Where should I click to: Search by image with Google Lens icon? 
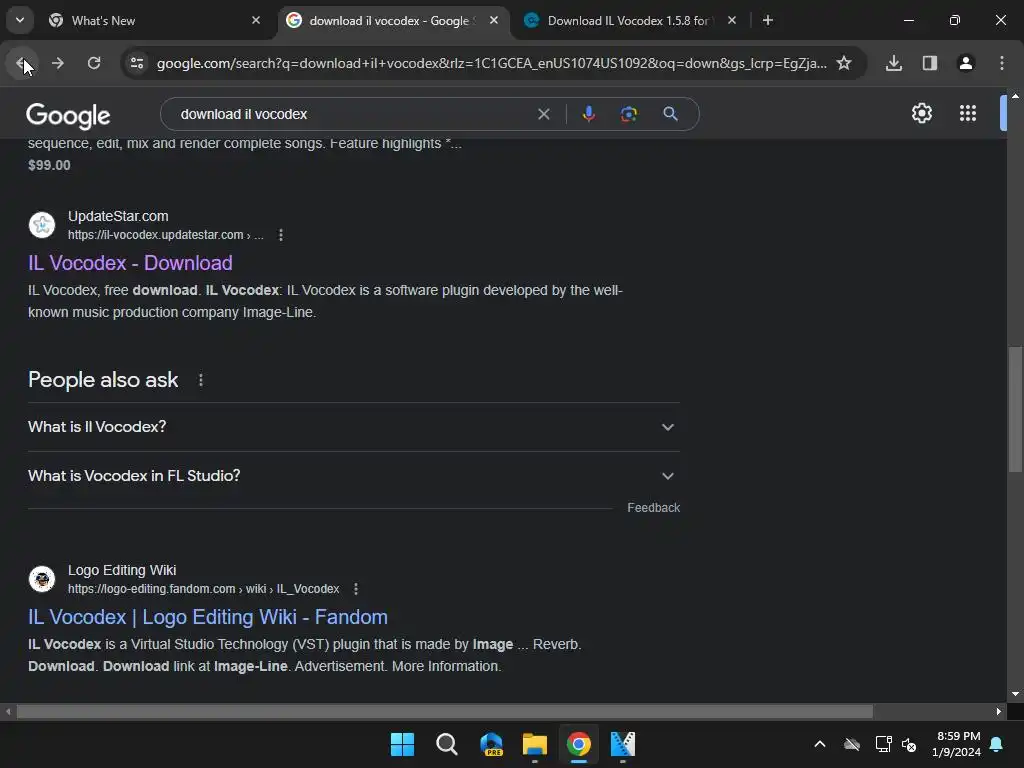tap(629, 114)
